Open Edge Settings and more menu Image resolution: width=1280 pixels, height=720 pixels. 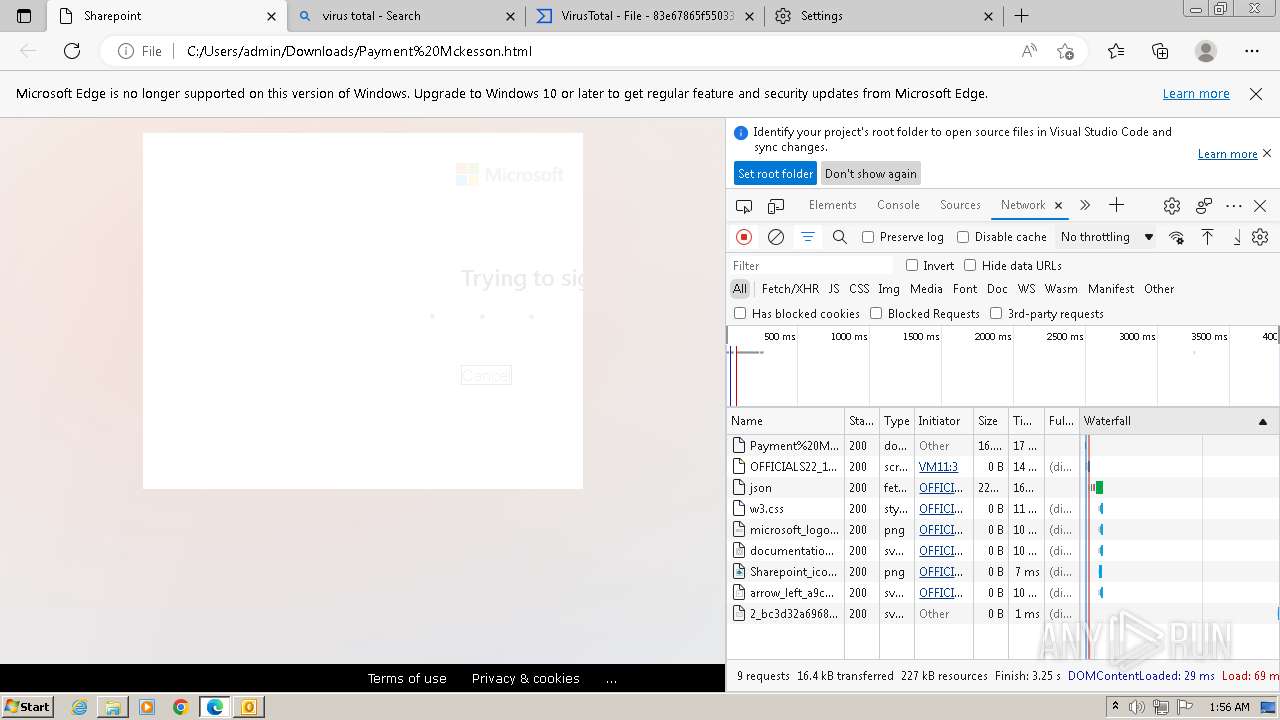coord(1252,51)
